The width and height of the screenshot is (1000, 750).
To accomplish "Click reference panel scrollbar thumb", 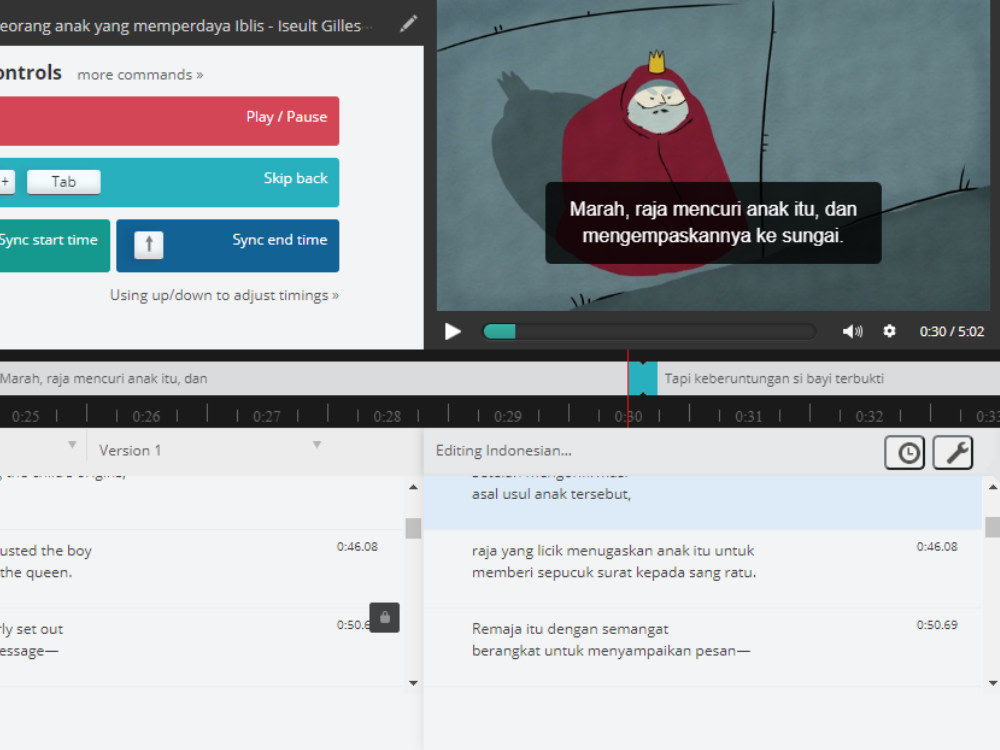I will coord(413,528).
